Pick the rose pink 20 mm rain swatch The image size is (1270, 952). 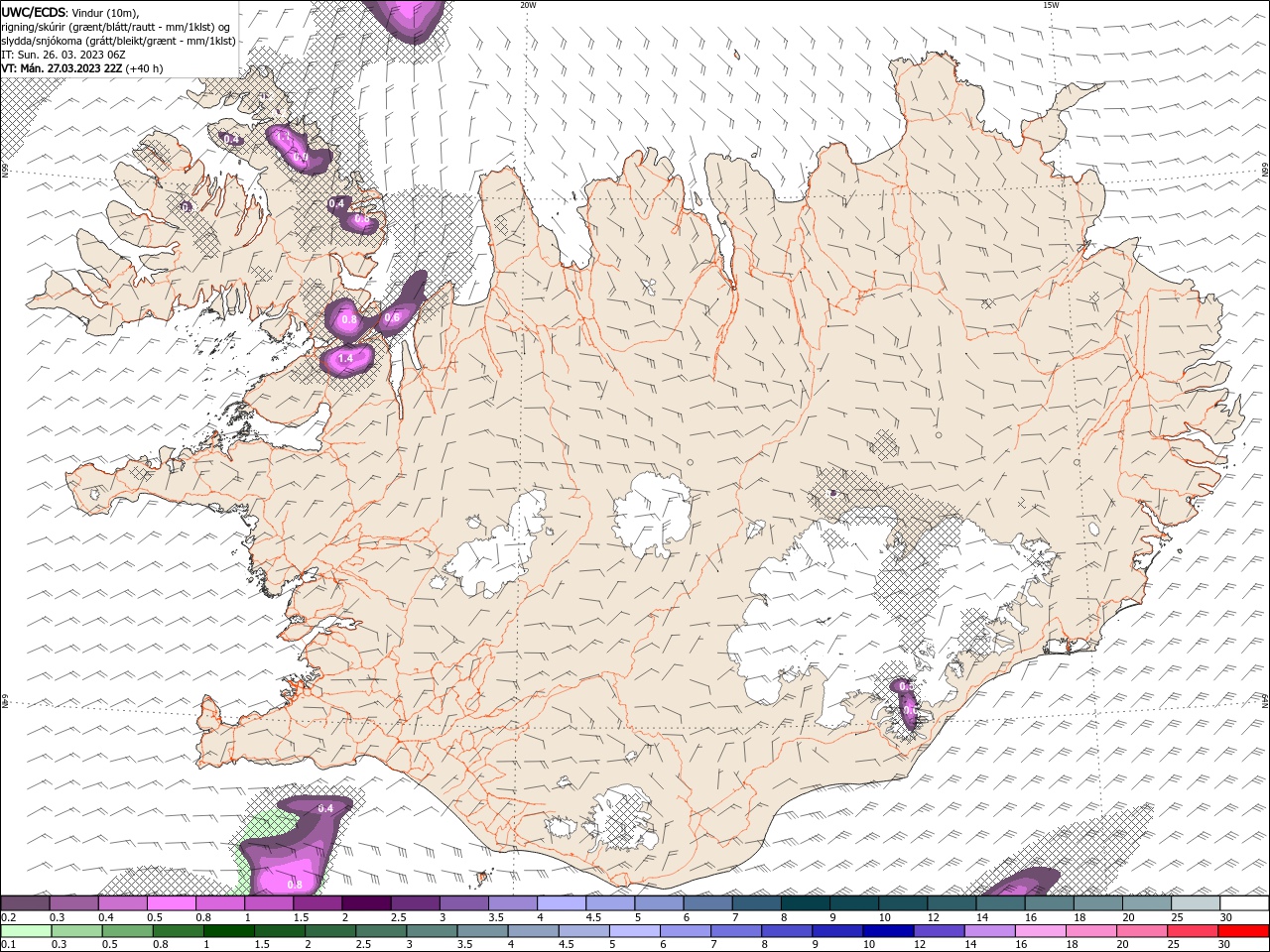1141,931
